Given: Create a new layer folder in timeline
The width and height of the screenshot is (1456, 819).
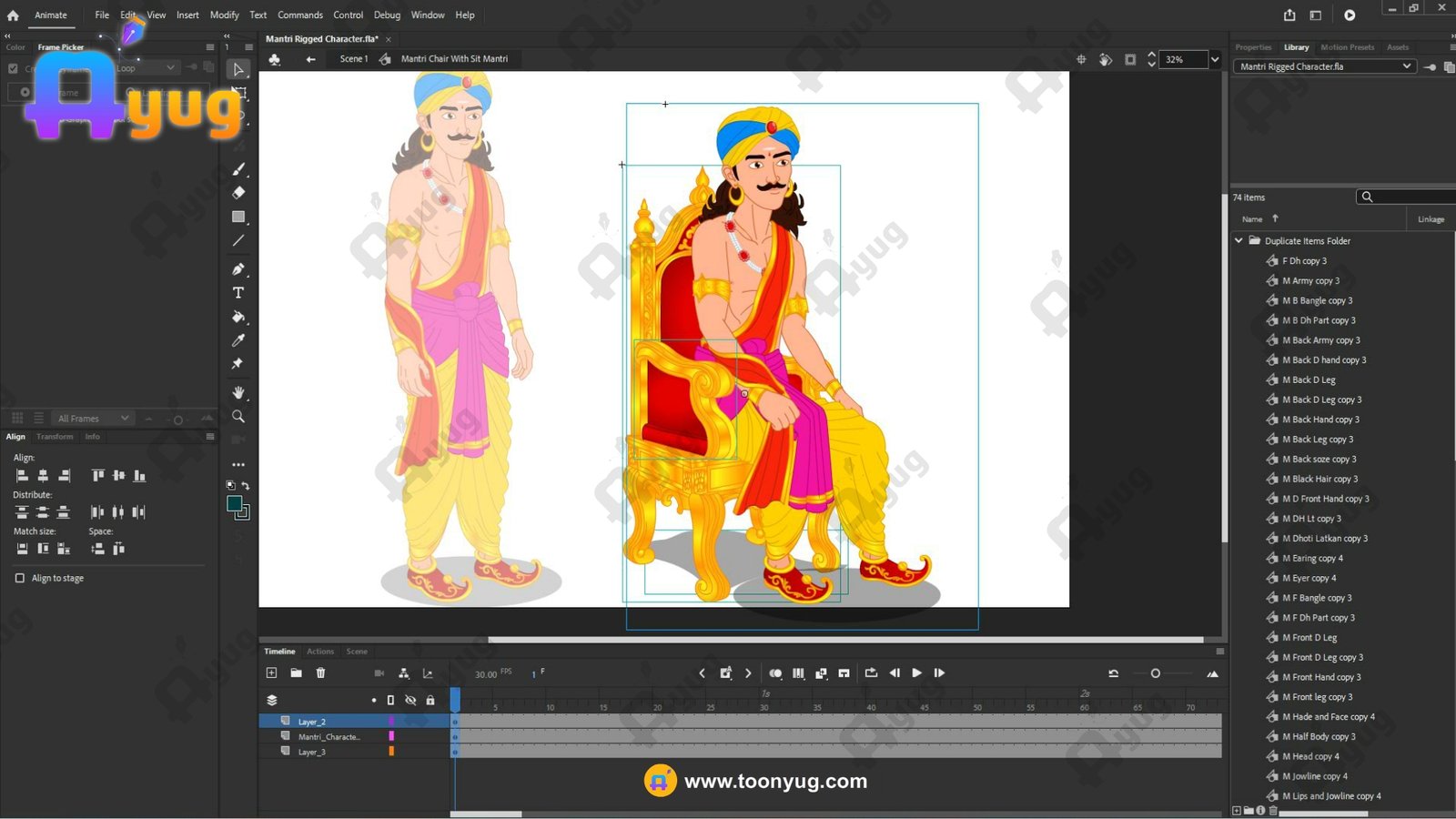Looking at the screenshot, I should click(x=296, y=673).
